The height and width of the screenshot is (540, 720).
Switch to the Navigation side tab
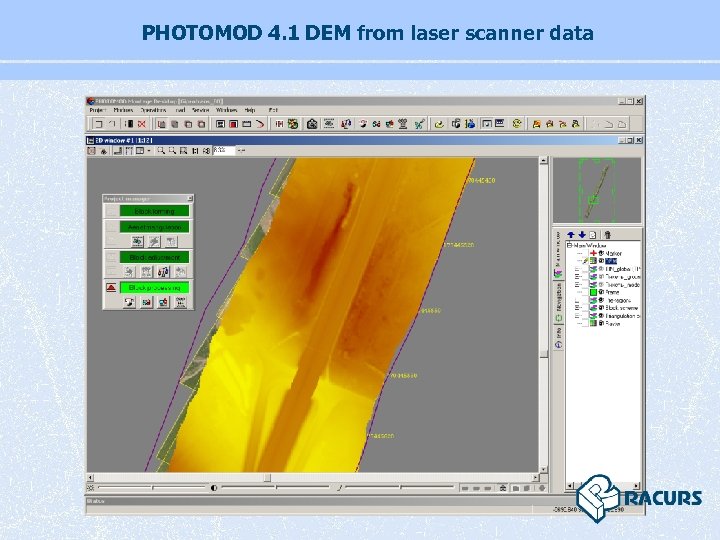[x=558, y=301]
